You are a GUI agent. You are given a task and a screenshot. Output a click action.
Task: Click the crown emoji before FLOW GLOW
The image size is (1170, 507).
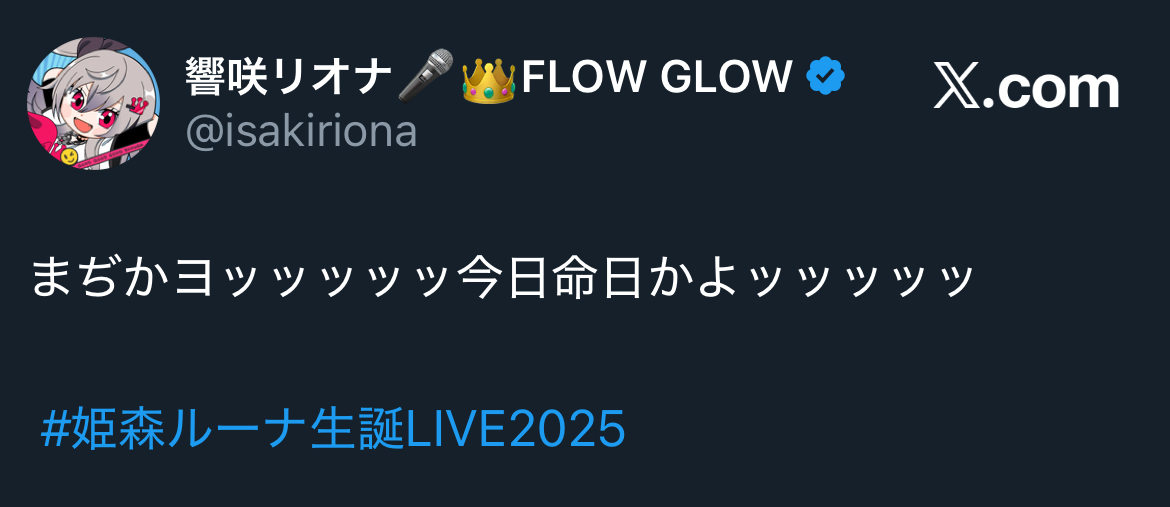point(489,78)
